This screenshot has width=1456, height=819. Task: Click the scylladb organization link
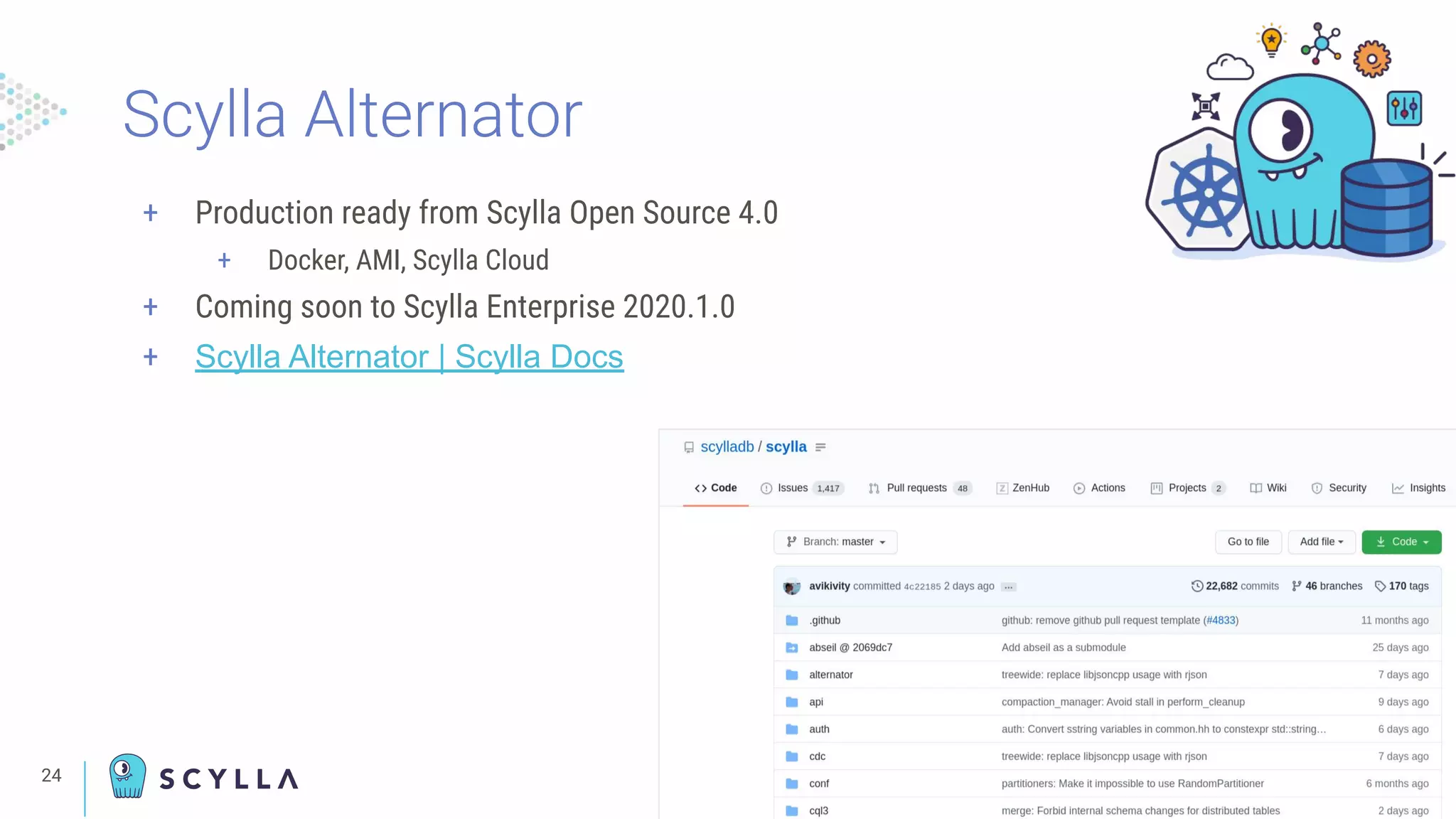pos(727,446)
